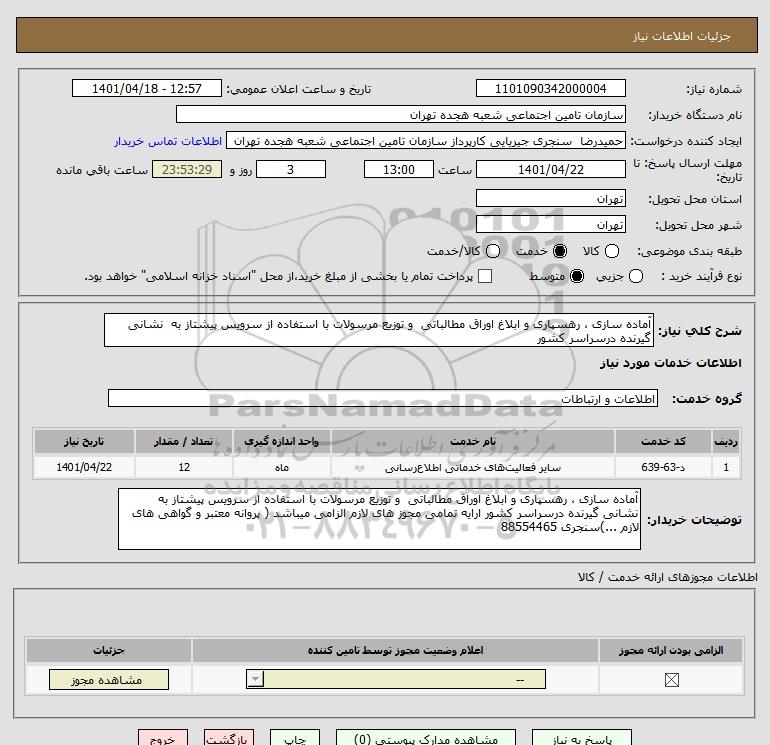The height and width of the screenshot is (745, 770).
Task: Select the کالا radio button
Action: [611, 251]
